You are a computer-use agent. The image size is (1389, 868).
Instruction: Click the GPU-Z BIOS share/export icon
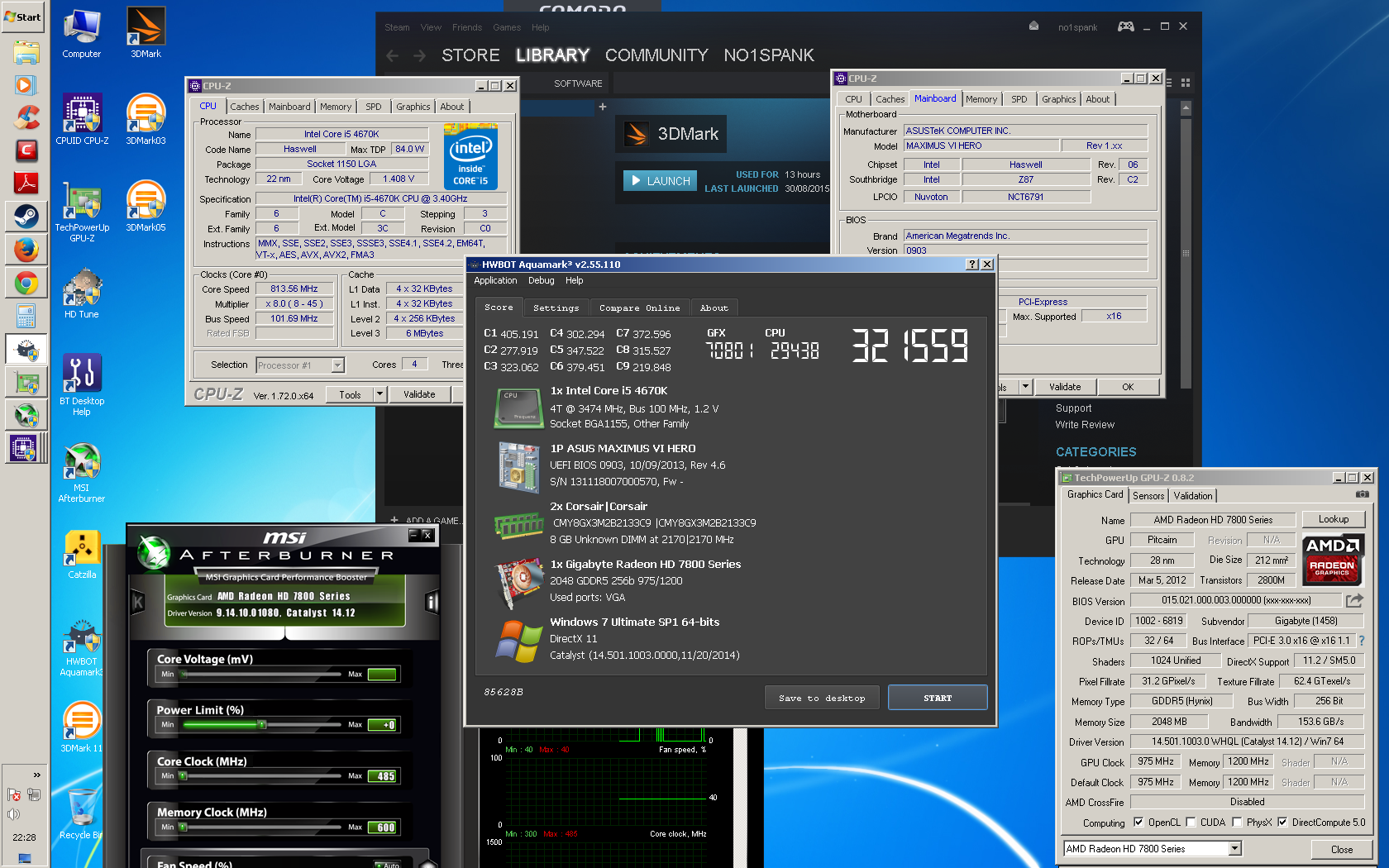[1354, 600]
